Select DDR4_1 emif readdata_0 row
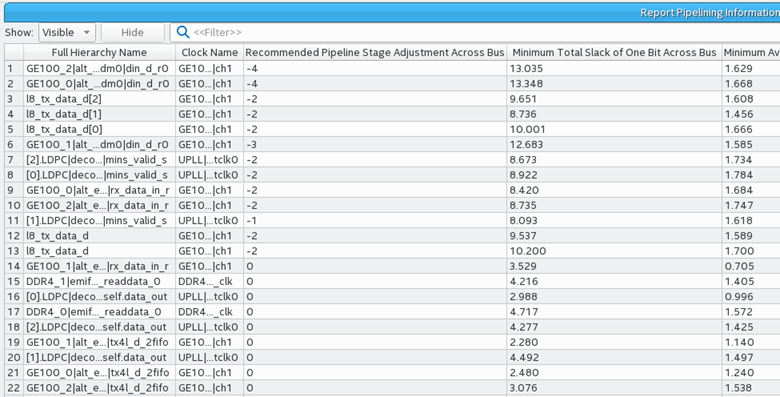 [94, 281]
